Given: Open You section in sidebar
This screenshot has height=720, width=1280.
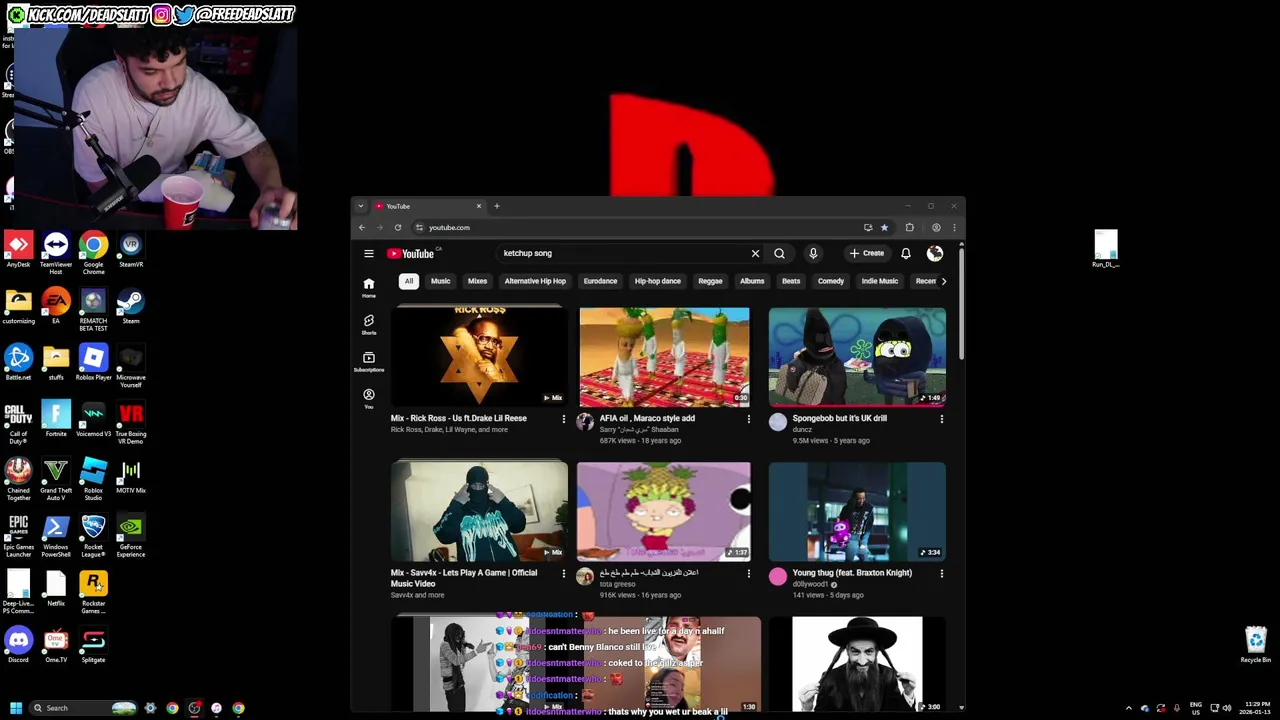Looking at the screenshot, I should 369,398.
